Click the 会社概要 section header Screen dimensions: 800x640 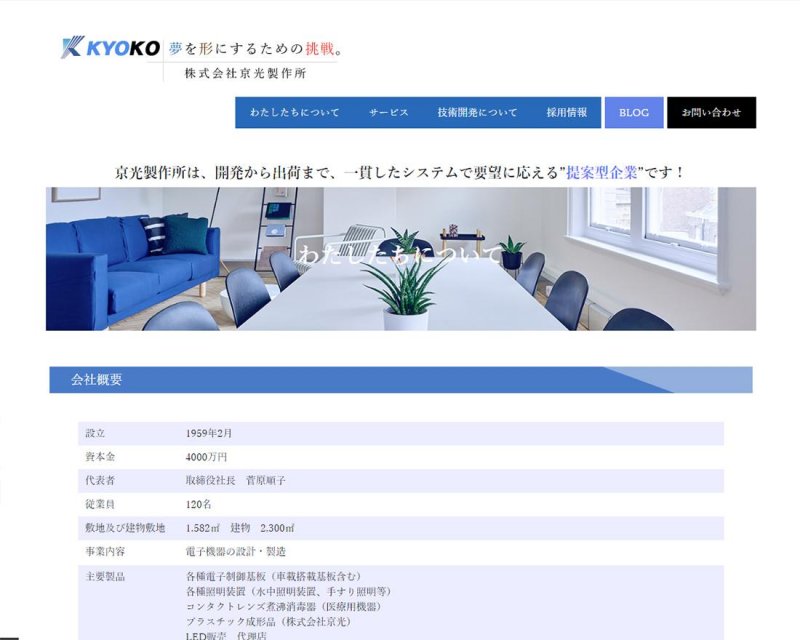pyautogui.click(x=97, y=380)
